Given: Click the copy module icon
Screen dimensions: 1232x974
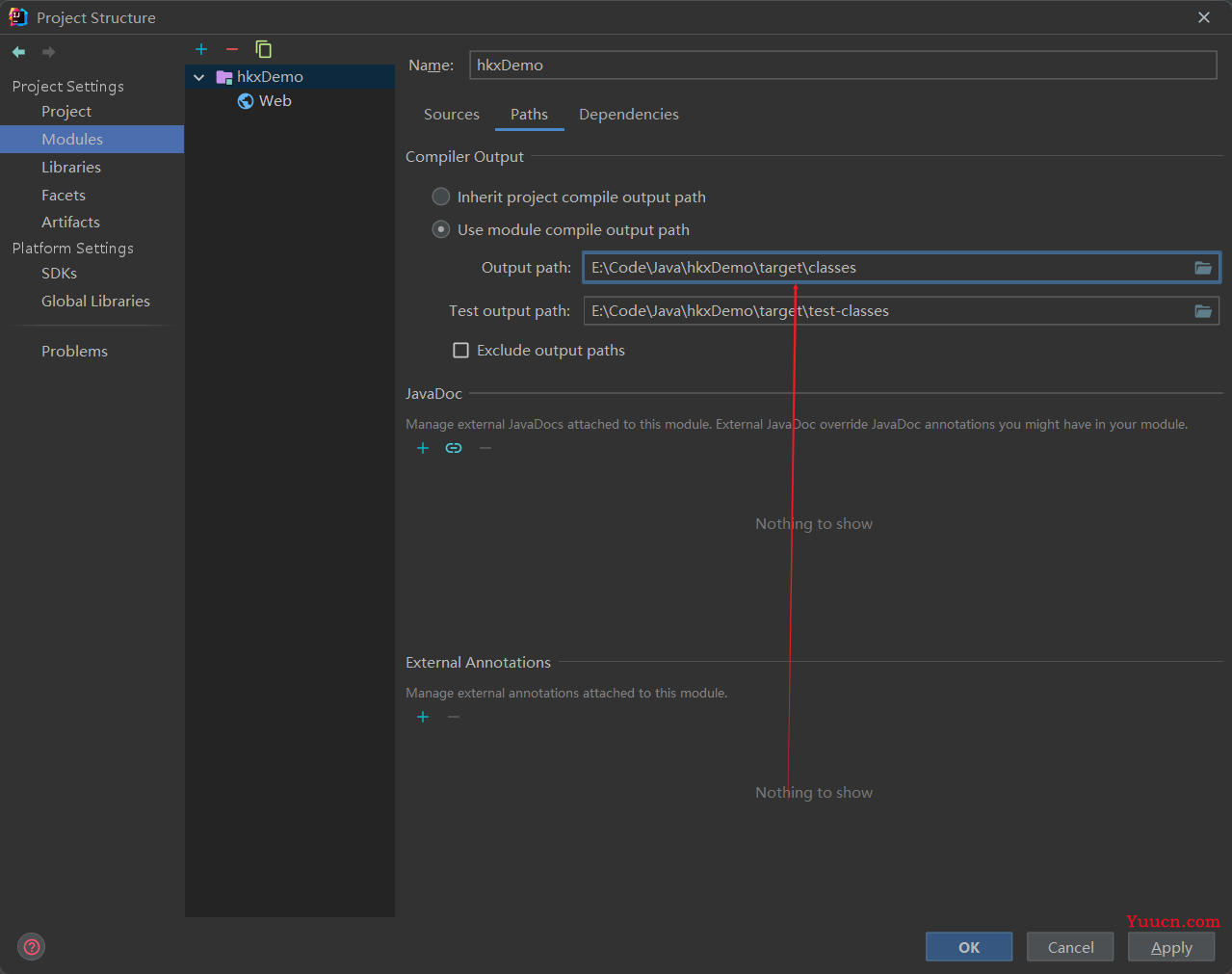Looking at the screenshot, I should tap(263, 49).
